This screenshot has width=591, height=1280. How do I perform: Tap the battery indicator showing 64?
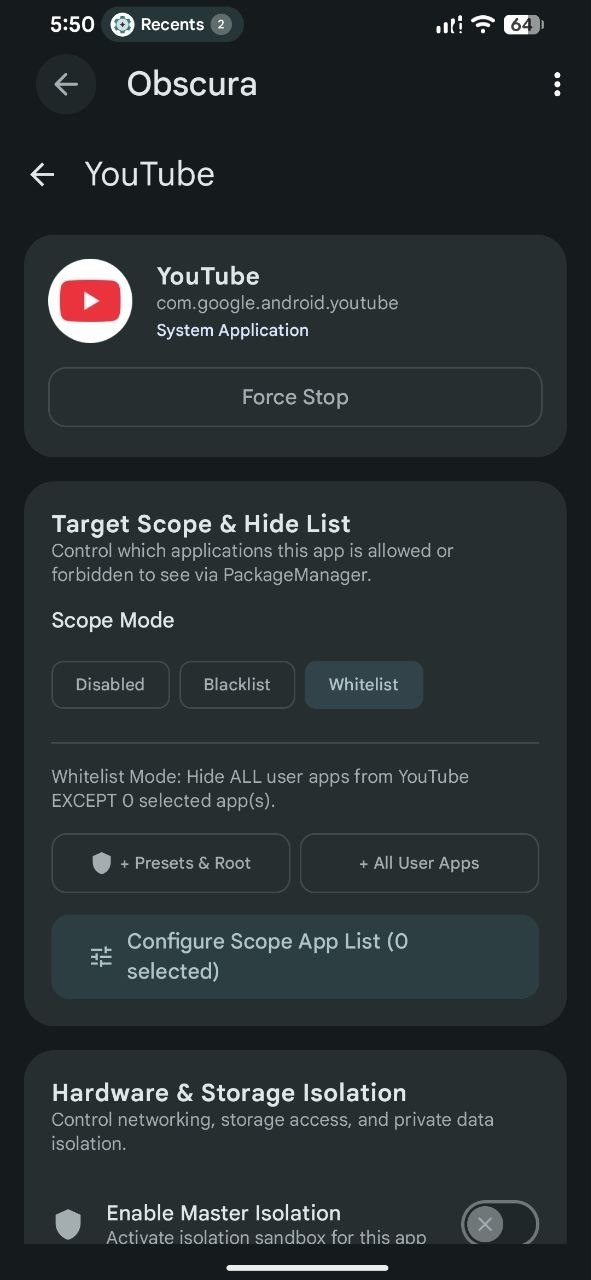pyautogui.click(x=523, y=25)
